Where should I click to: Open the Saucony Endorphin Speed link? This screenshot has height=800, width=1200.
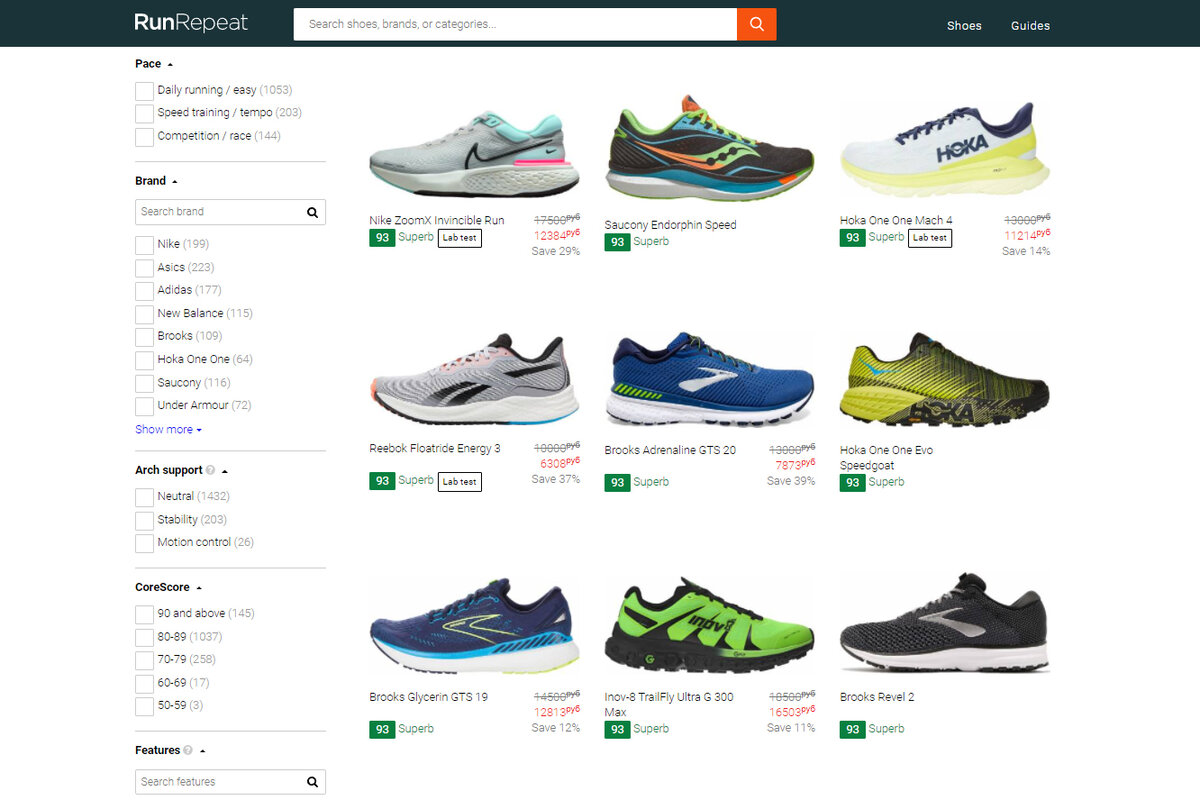point(670,225)
